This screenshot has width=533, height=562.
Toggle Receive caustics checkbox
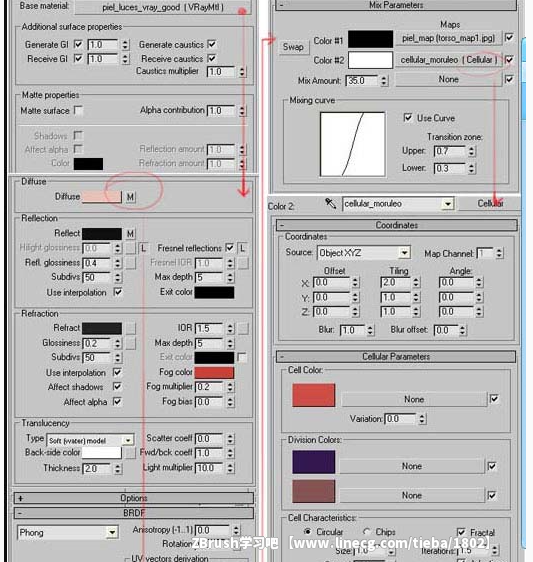pyautogui.click(x=212, y=58)
